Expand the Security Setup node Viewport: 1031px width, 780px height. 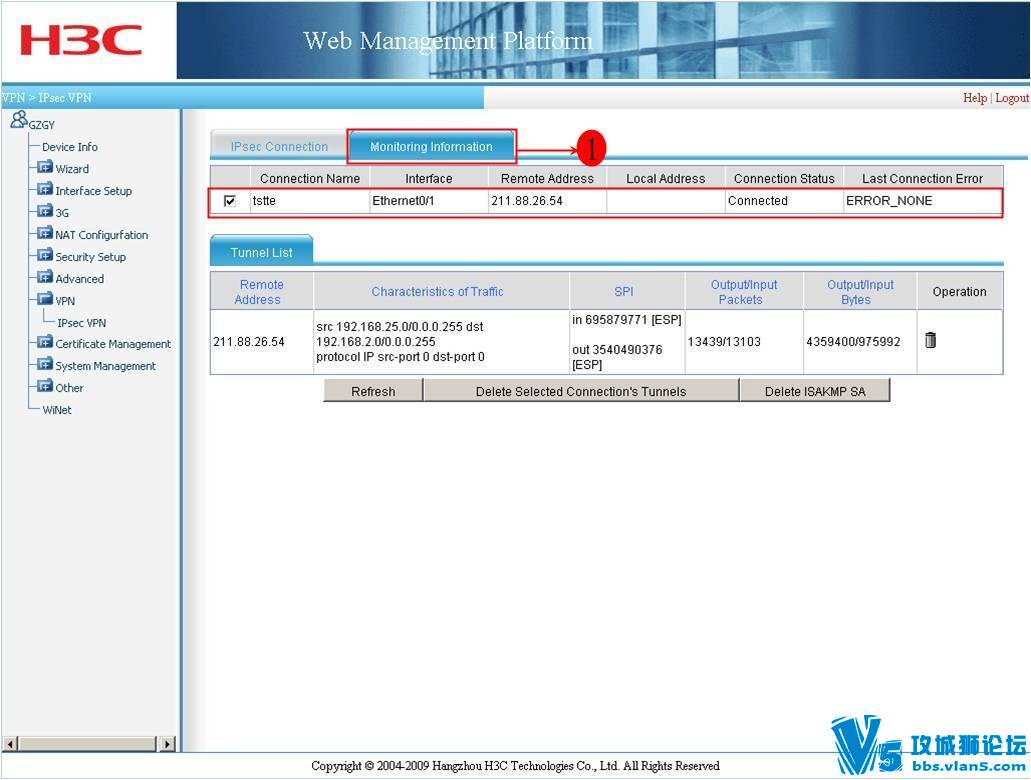pos(44,255)
